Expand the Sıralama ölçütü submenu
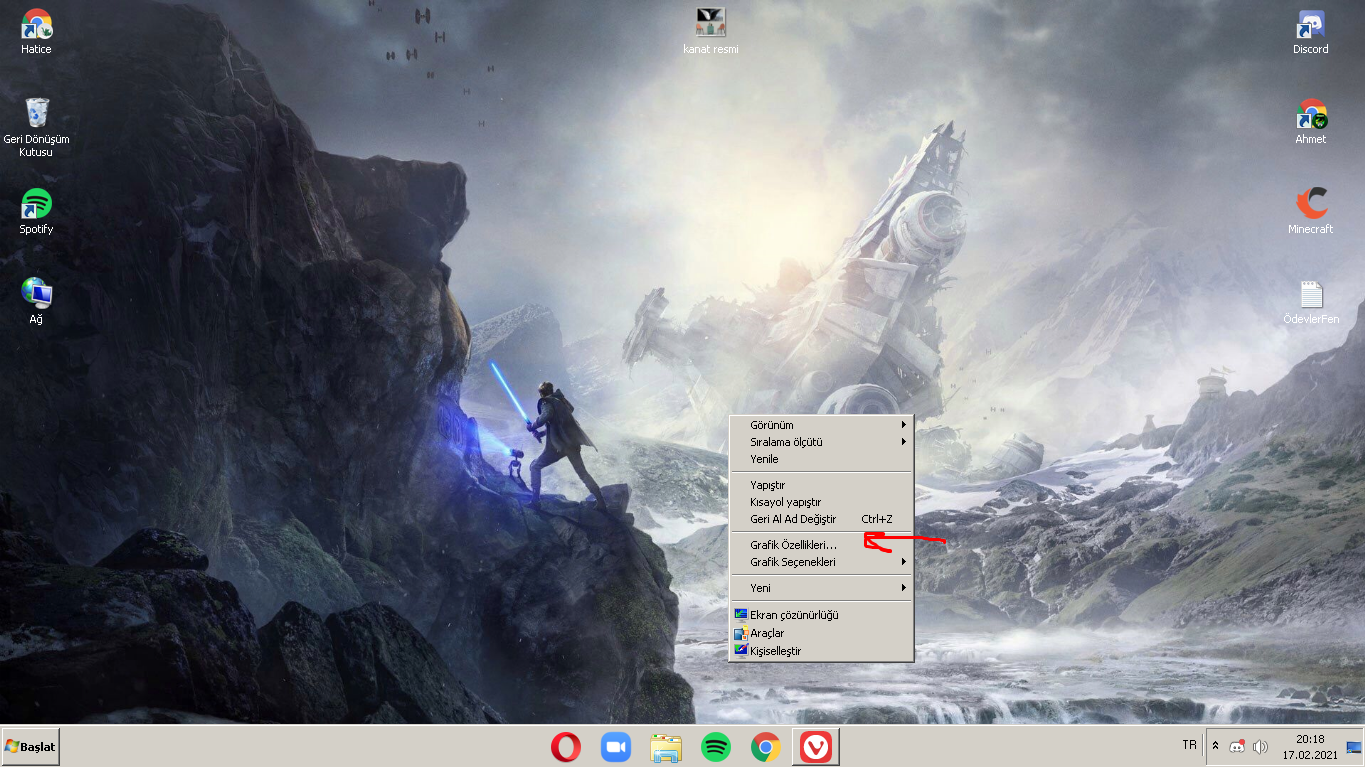The height and width of the screenshot is (767, 1365). 822,442
